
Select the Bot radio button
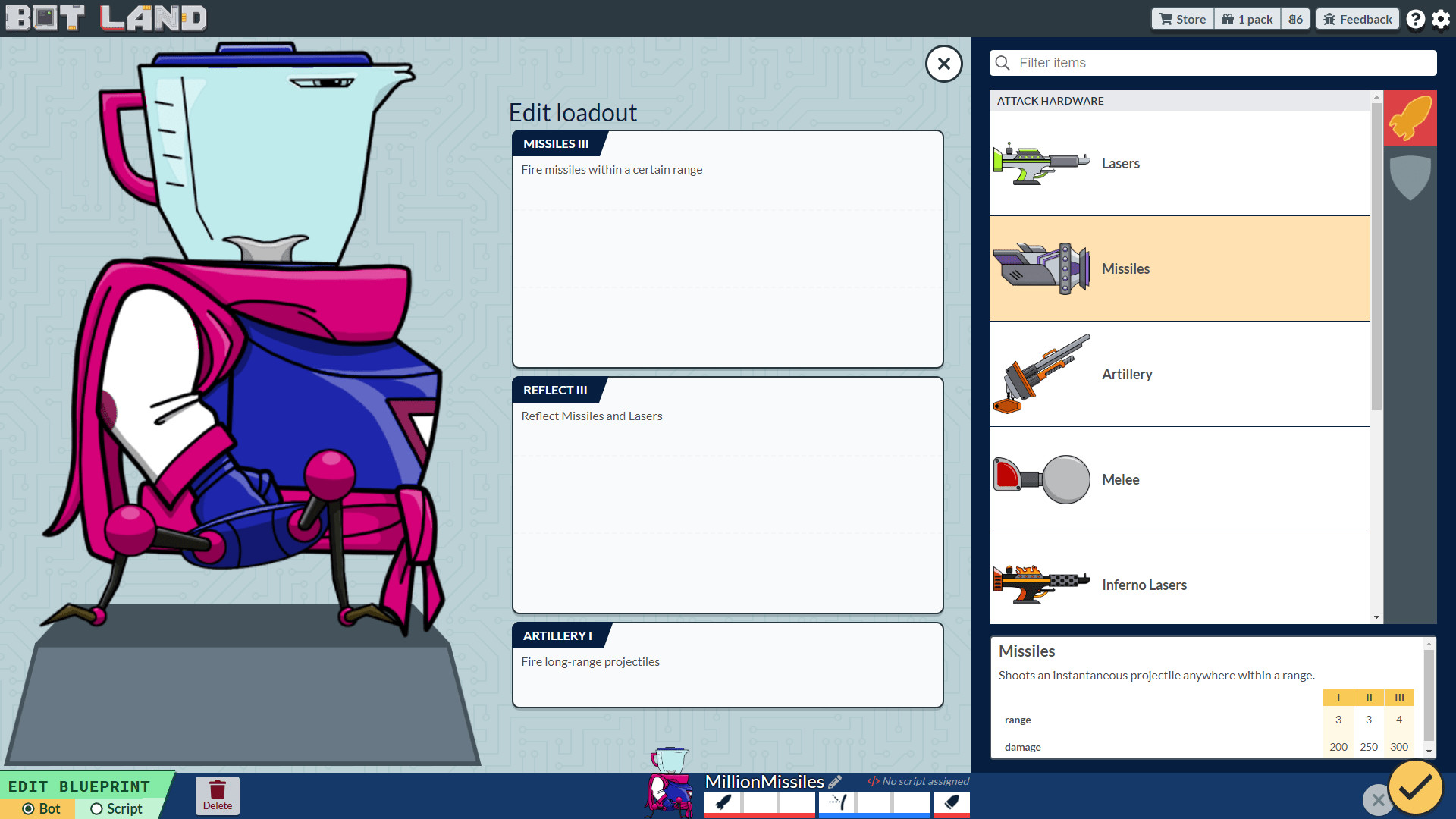28,808
